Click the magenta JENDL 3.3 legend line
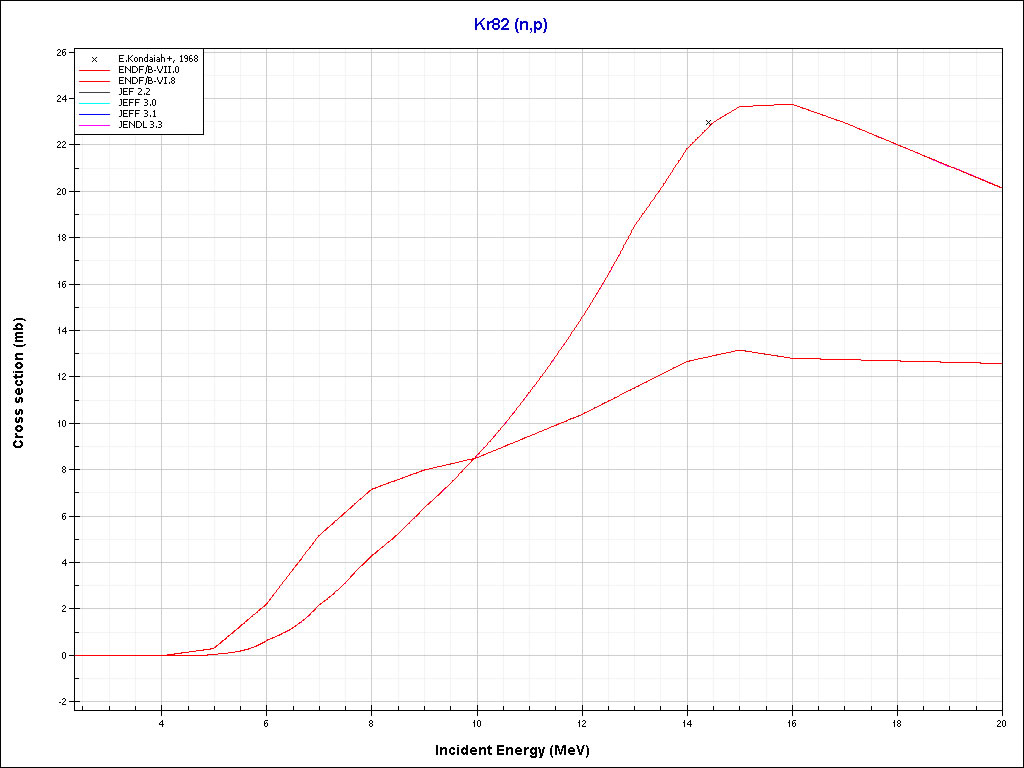1024x768 pixels. [x=94, y=125]
